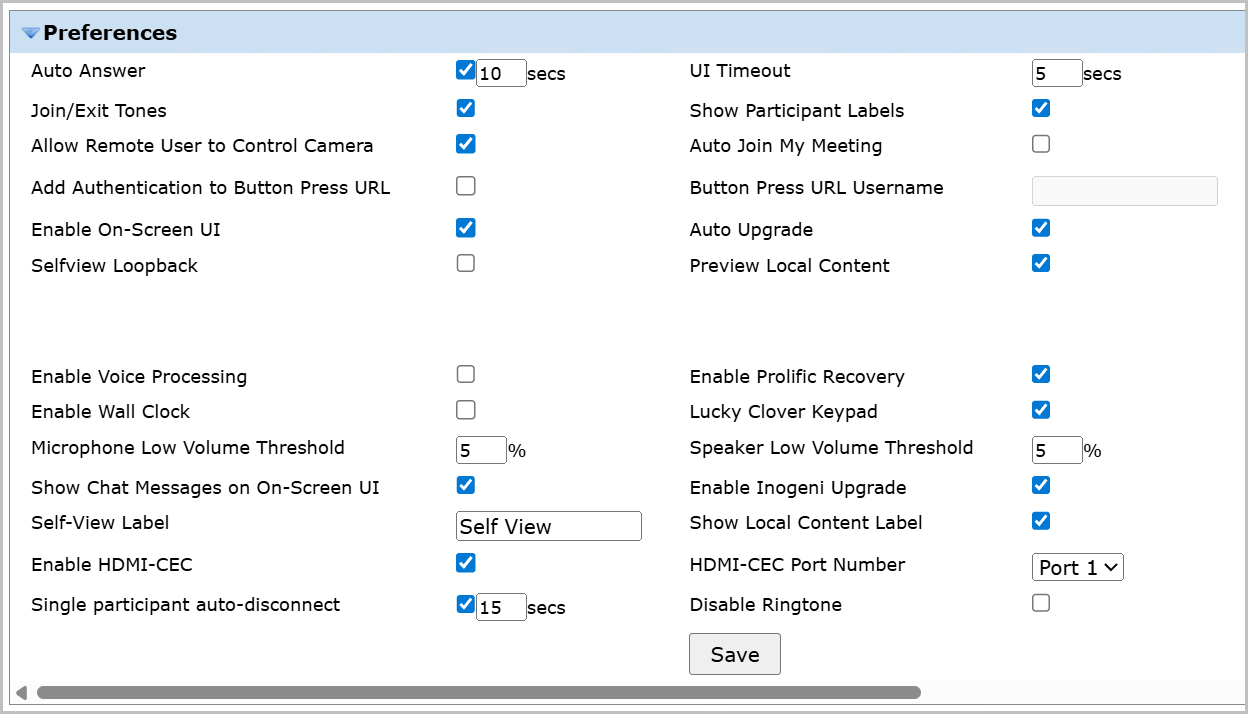Focus the UI Timeout seconds field
The image size is (1248, 714).
click(1057, 73)
